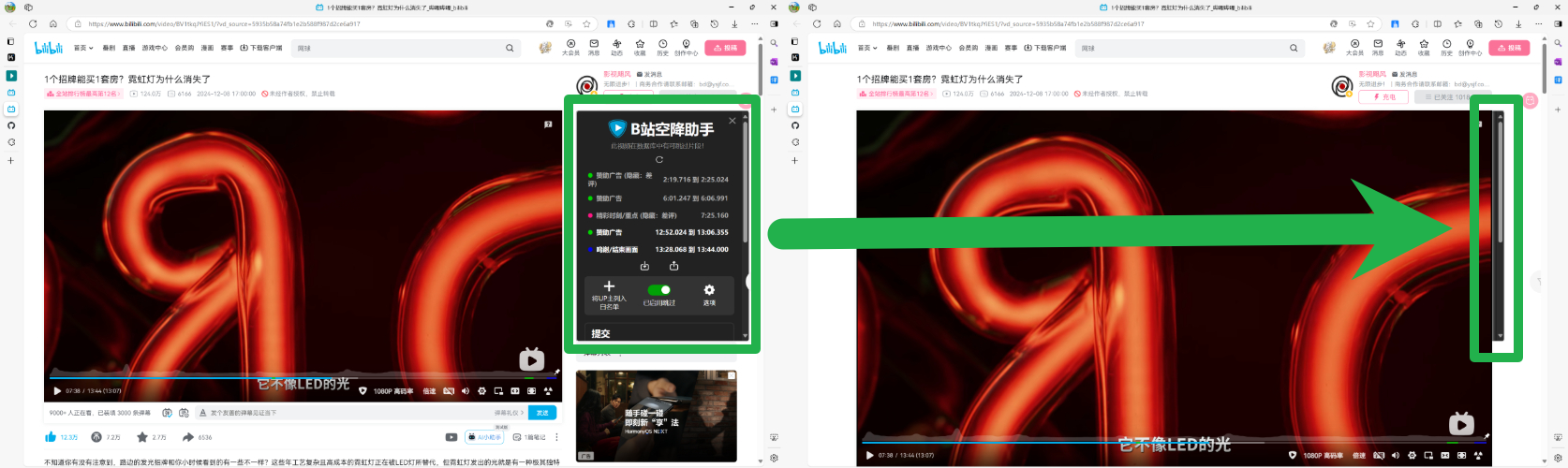Click the coin icon showing 7.2万
The width and height of the screenshot is (1568, 468).
(96, 437)
